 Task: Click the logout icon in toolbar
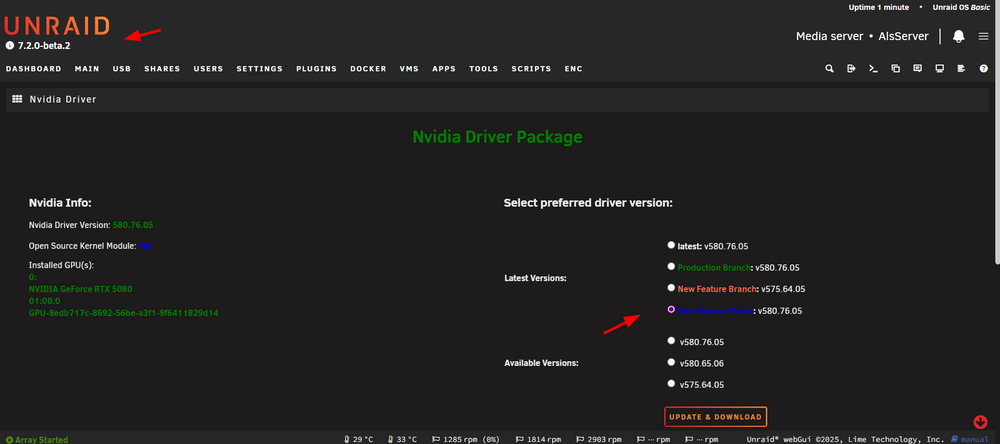(x=851, y=69)
